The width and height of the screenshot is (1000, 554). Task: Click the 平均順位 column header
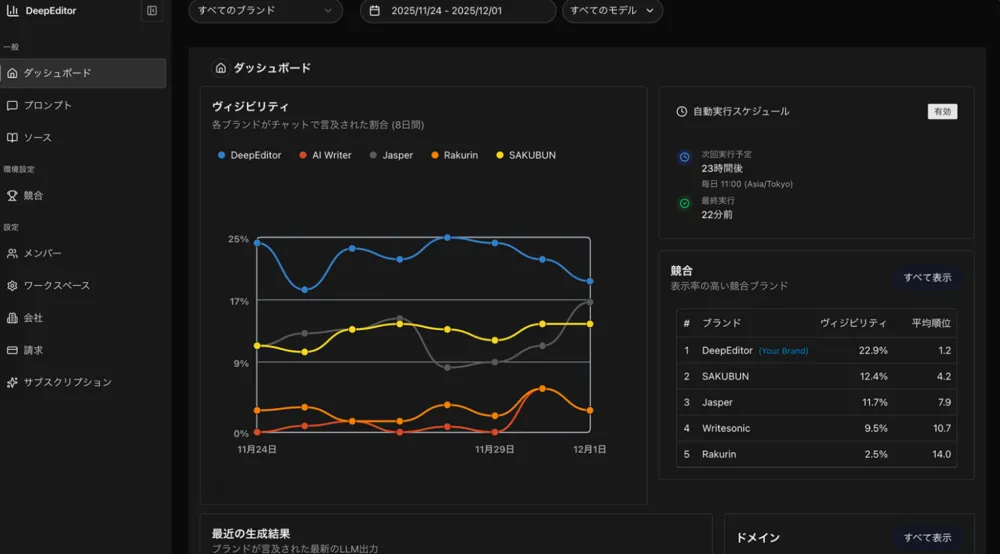pyautogui.click(x=931, y=323)
